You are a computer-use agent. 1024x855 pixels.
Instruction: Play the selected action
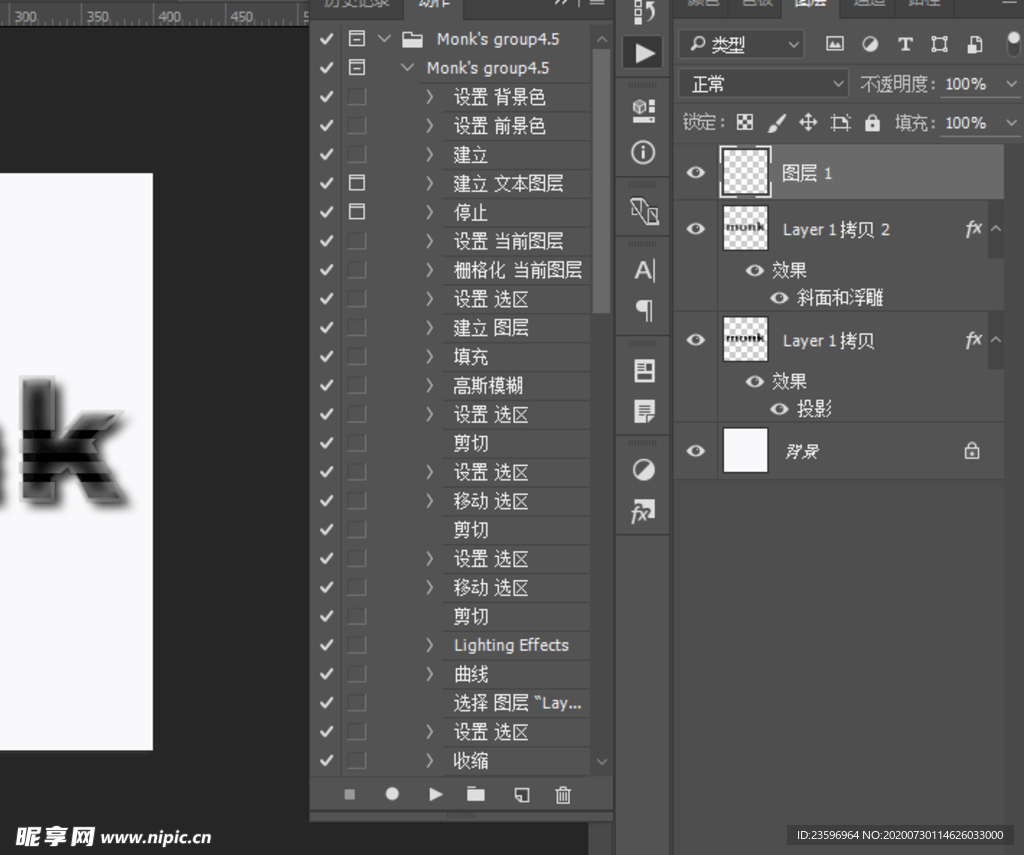[x=434, y=794]
